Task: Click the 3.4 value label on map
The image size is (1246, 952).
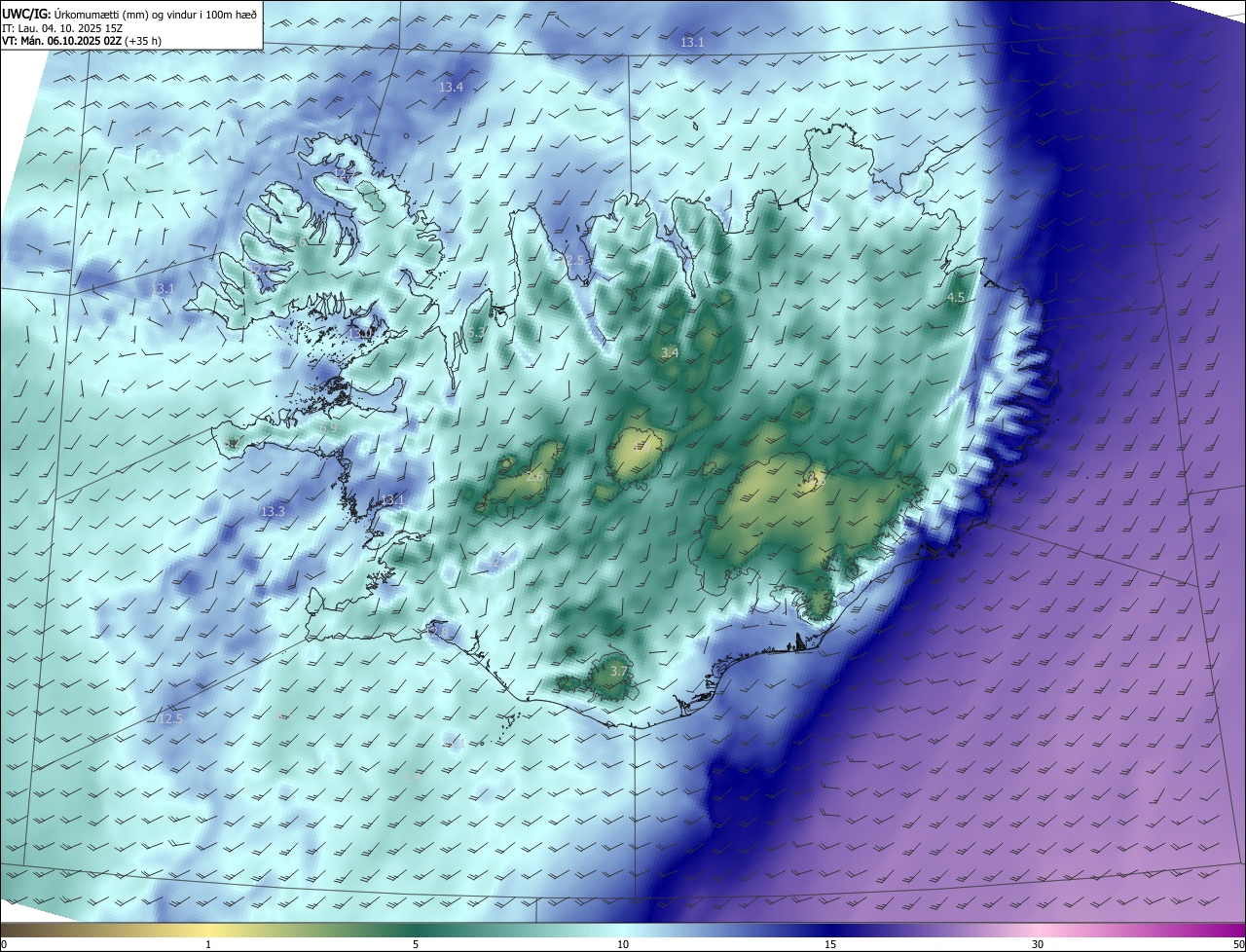Action: point(669,352)
